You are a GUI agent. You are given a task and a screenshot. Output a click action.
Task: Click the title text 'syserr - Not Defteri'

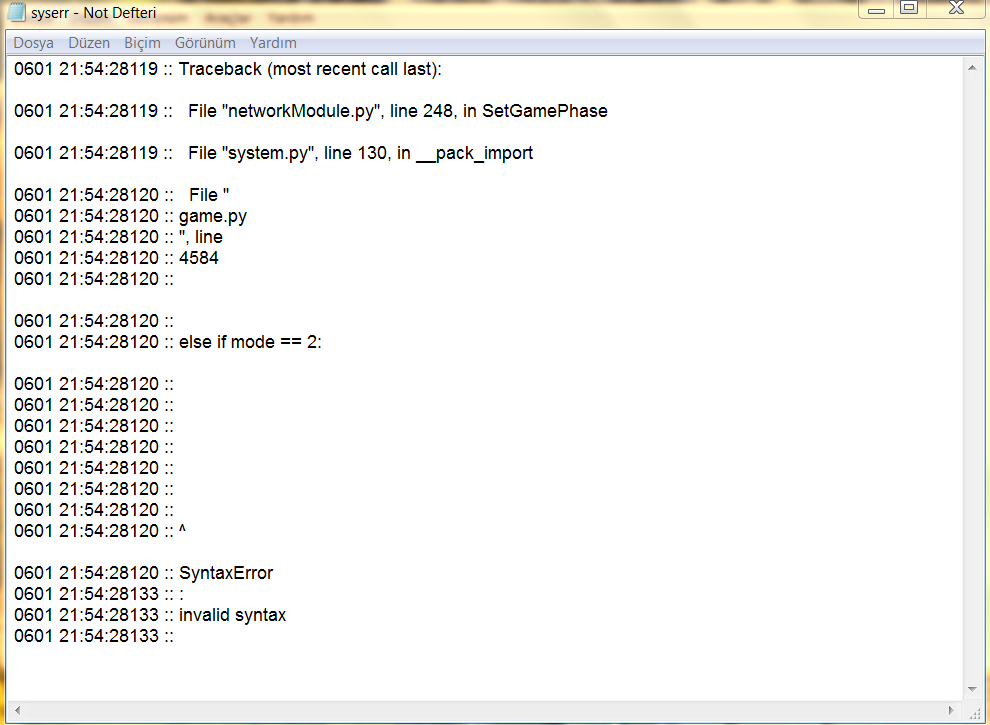(93, 13)
